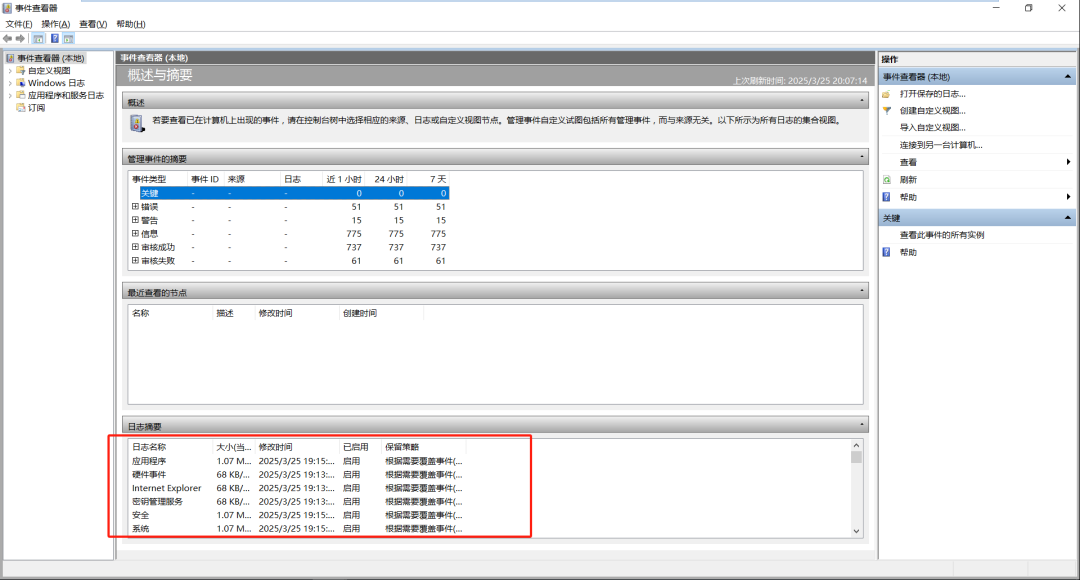The height and width of the screenshot is (580, 1080).
Task: Click the log summary scrollbar down arrow
Action: click(856, 531)
